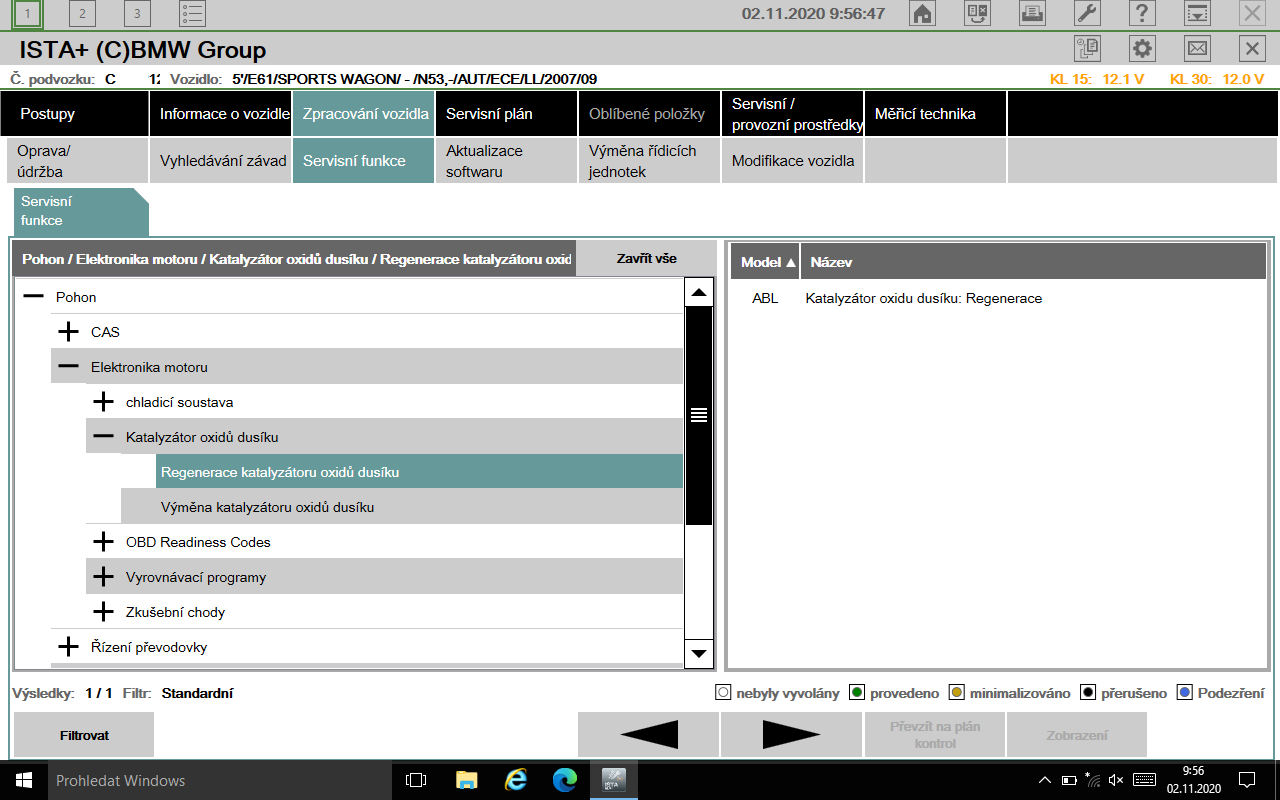Expand the CAS tree node
The height and width of the screenshot is (800, 1280).
69,332
